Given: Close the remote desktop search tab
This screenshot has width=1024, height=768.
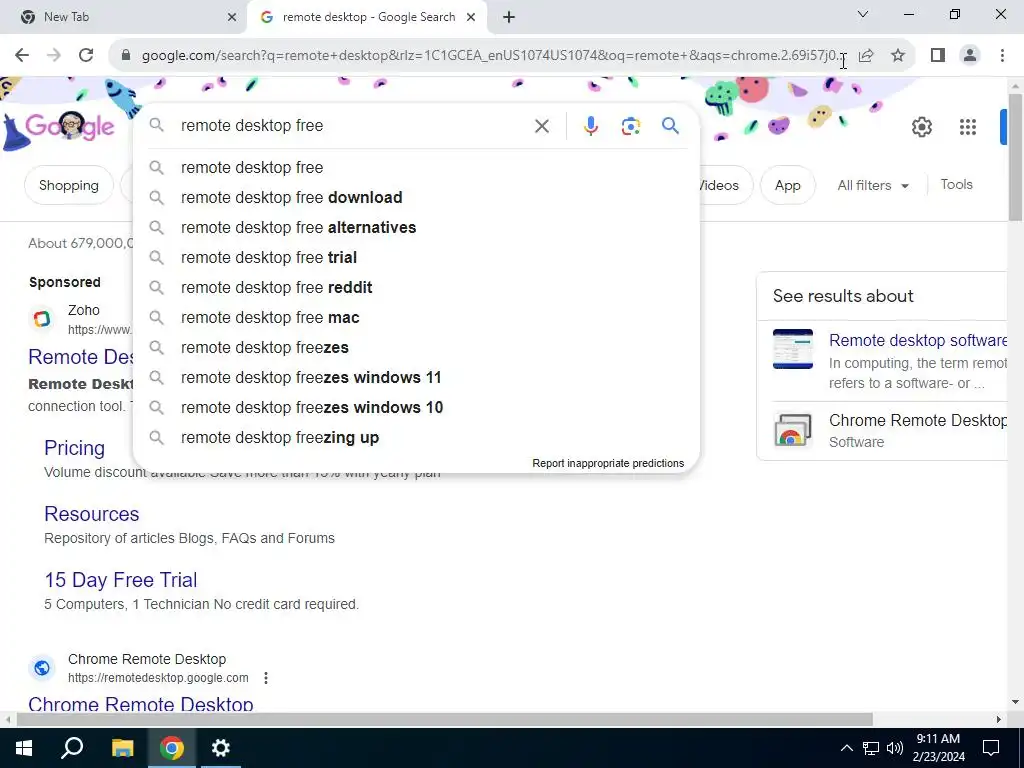Looking at the screenshot, I should coord(471,18).
